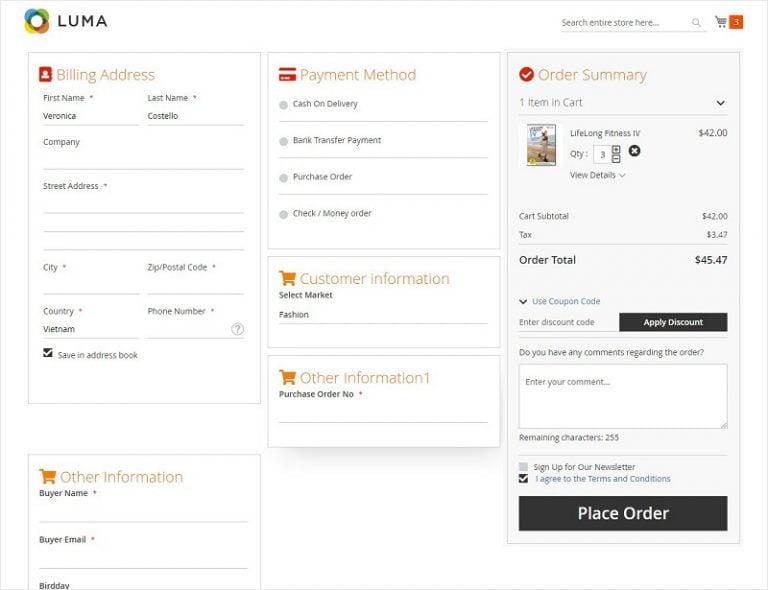
Task: Click the search magnifier icon
Action: click(696, 23)
